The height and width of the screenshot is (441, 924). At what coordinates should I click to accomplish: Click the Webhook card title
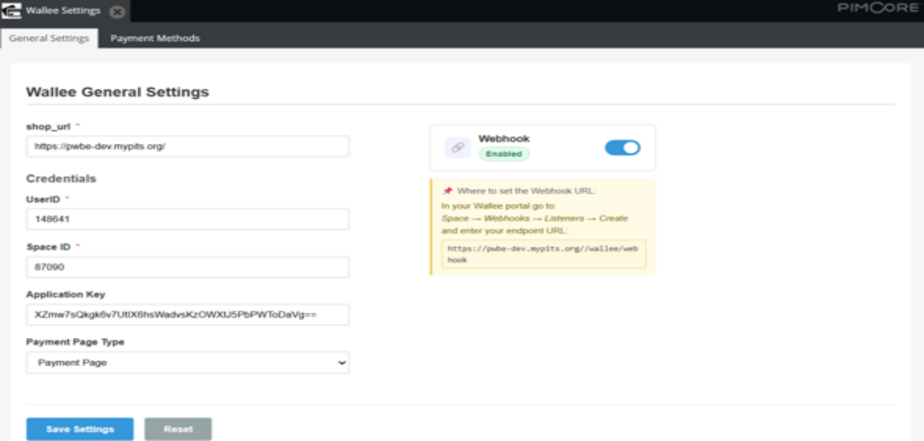[504, 139]
